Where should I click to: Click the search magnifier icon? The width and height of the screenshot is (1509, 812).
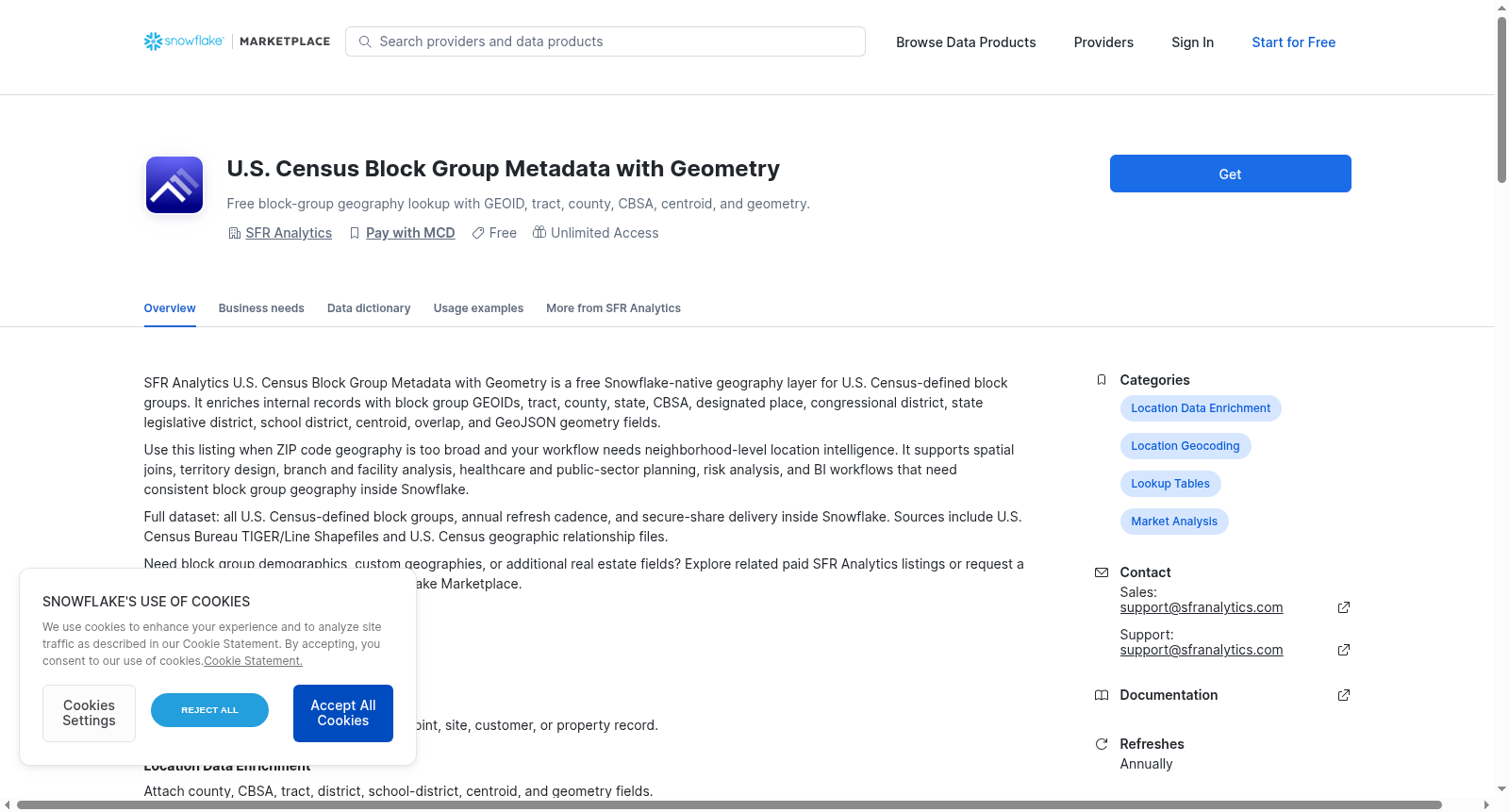coord(365,41)
